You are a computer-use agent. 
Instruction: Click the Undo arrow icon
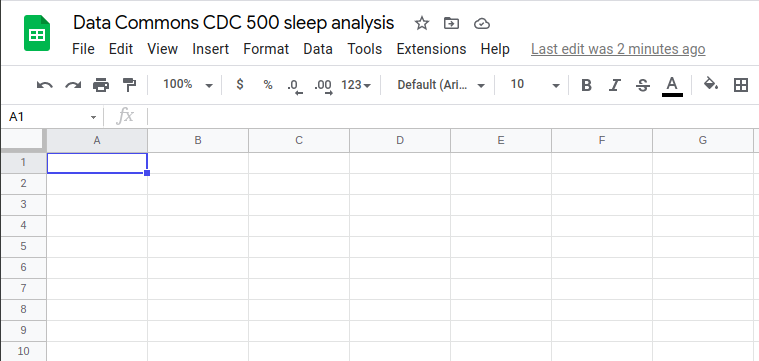pos(45,85)
